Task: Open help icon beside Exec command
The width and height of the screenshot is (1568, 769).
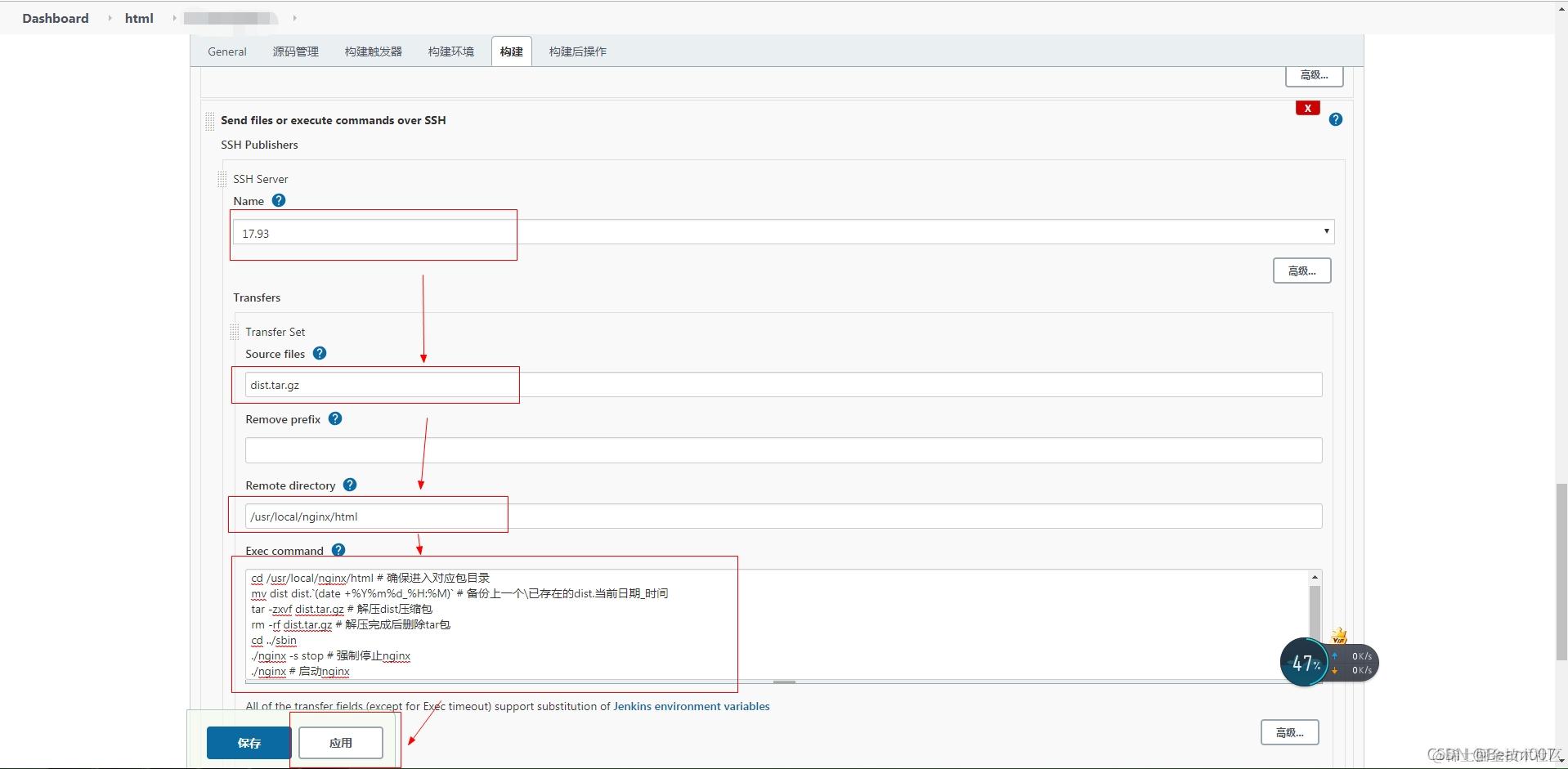Action: [x=338, y=550]
